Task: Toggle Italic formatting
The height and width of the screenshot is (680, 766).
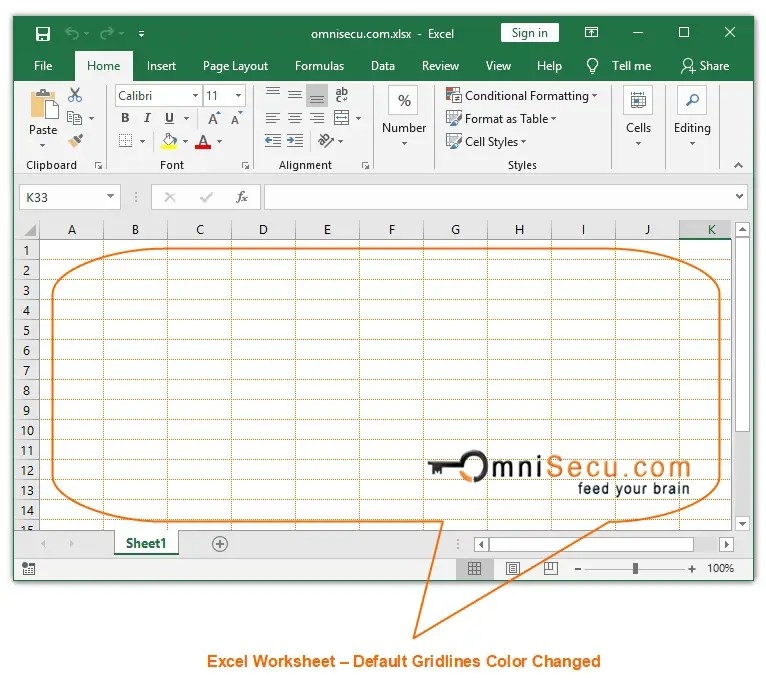Action: pyautogui.click(x=147, y=118)
